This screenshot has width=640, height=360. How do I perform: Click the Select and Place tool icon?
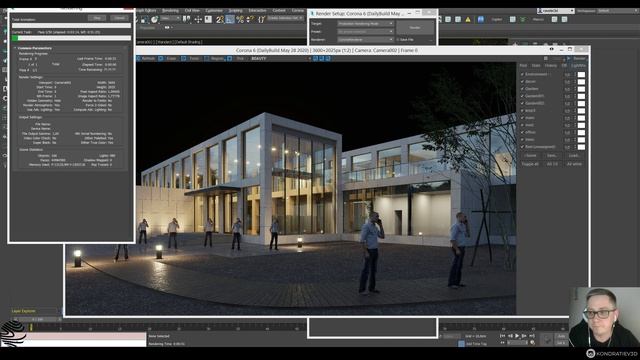[x=155, y=19]
